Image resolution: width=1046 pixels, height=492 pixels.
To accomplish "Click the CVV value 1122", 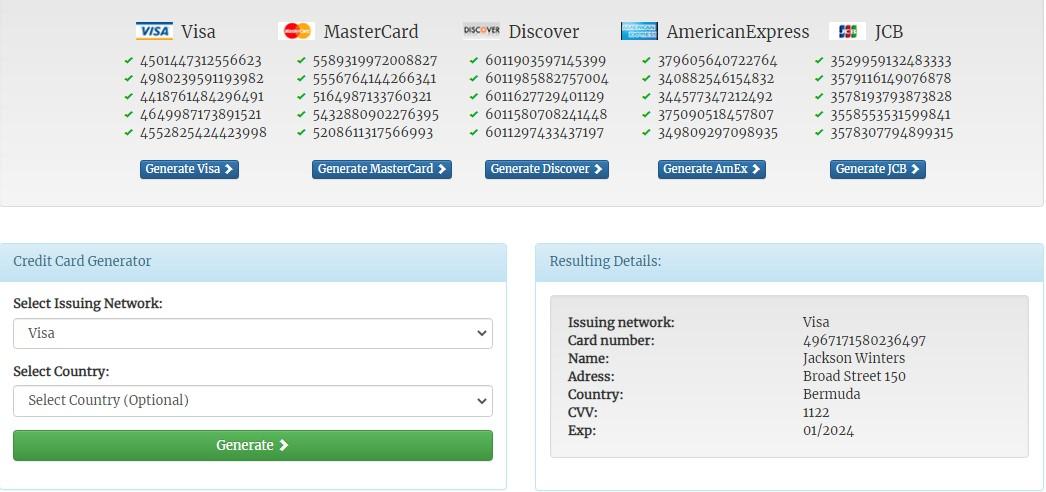I will (x=817, y=413).
